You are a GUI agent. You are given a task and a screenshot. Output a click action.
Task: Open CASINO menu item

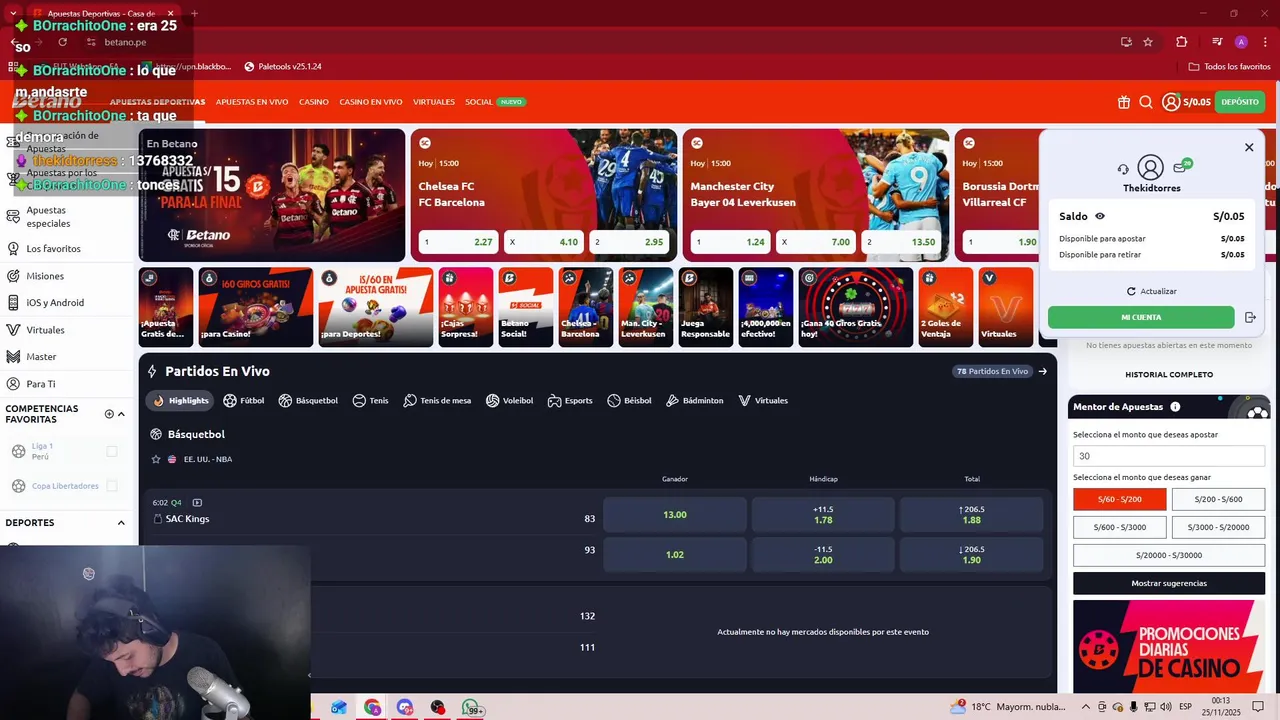tap(314, 102)
